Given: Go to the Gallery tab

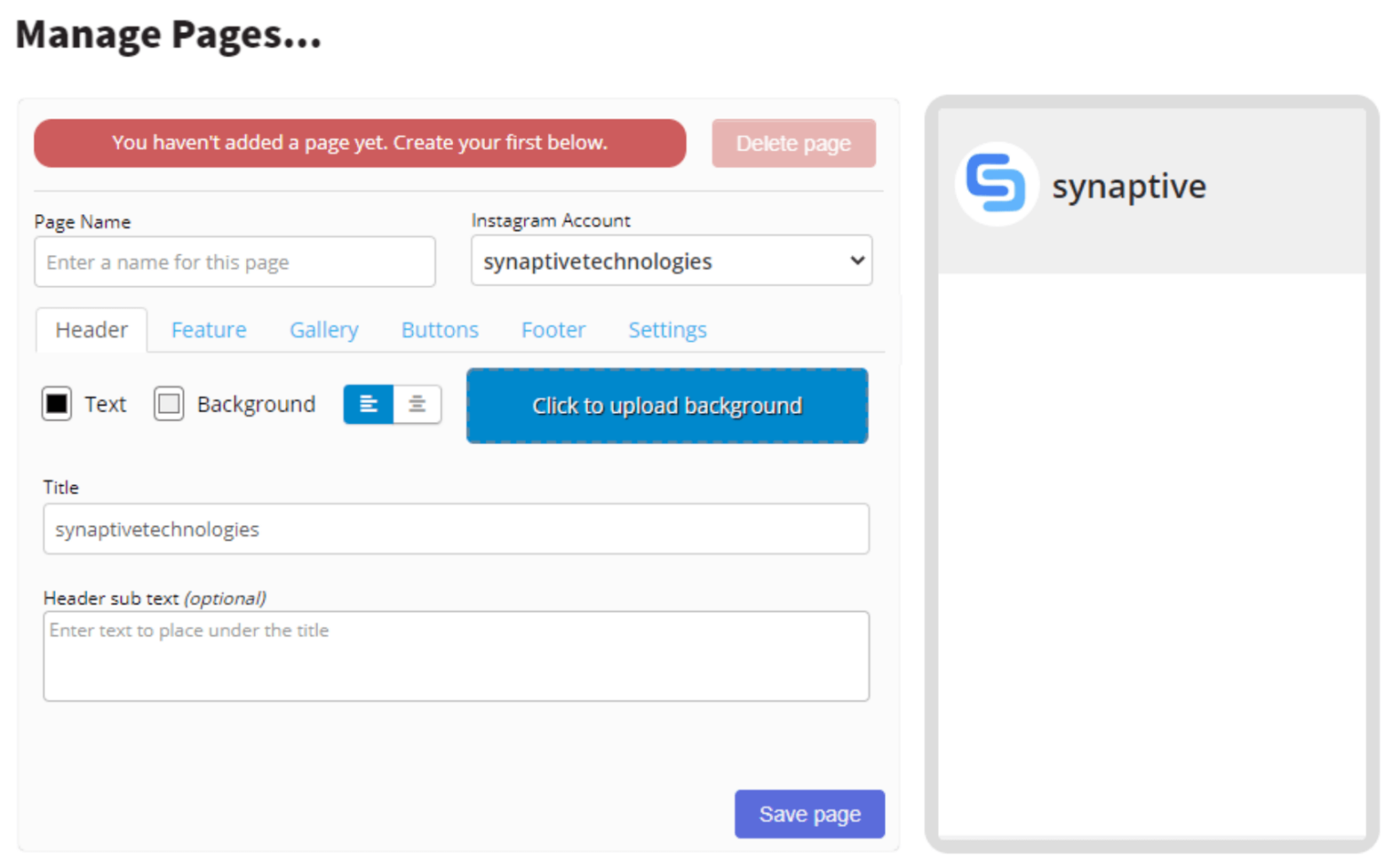Looking at the screenshot, I should point(324,330).
